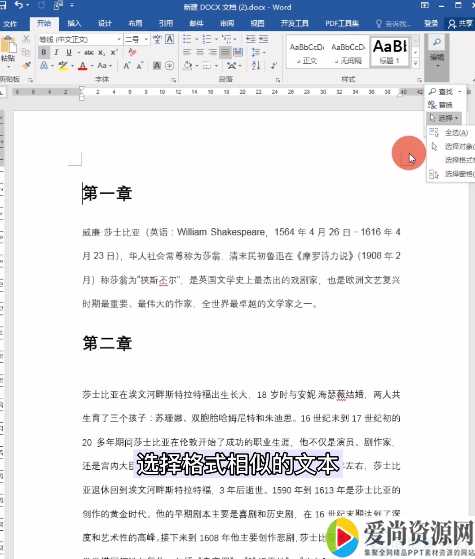This screenshot has height=559, width=475.
Task: Switch to the PDF工具集 tab
Action: 342,24
